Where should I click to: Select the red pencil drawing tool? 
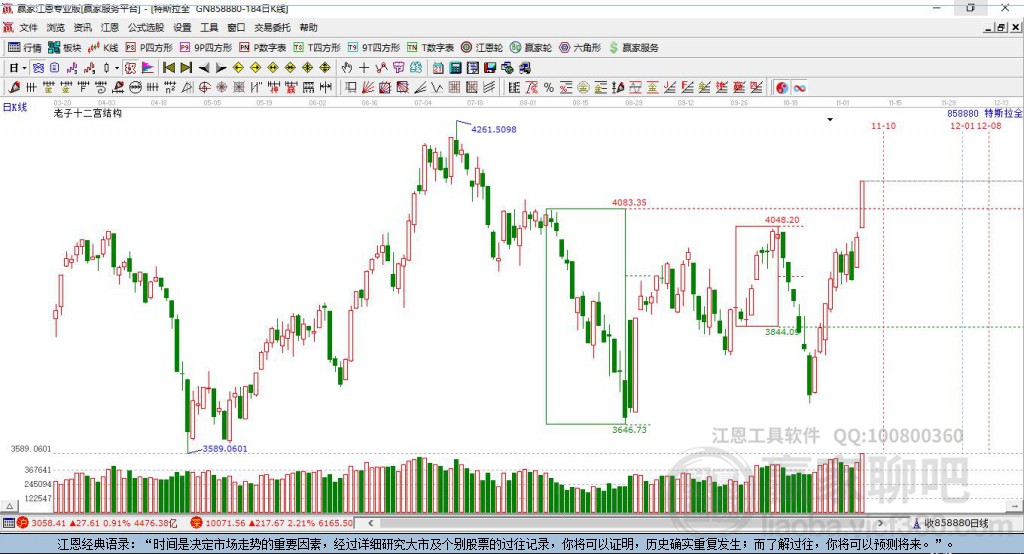tap(14, 87)
